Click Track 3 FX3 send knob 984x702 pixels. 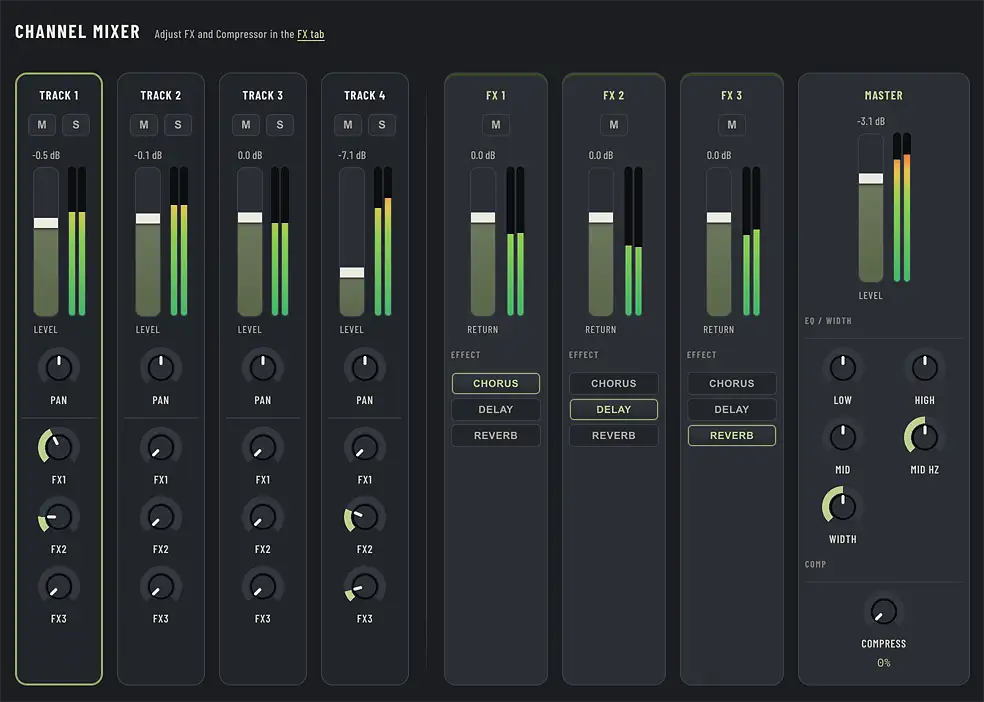pyautogui.click(x=263, y=587)
